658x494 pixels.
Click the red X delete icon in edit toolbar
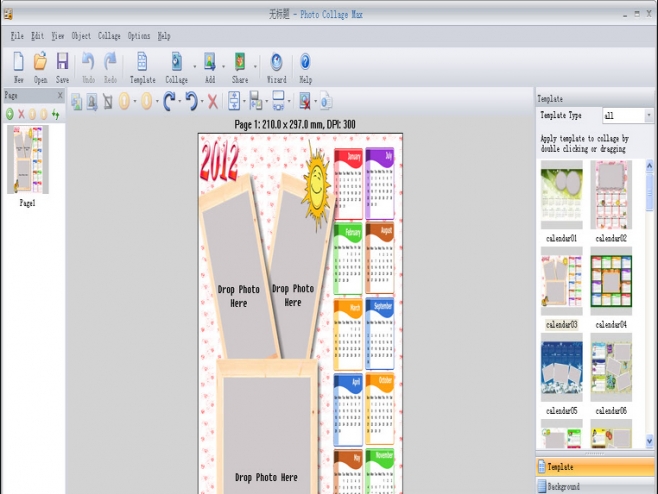pos(212,101)
